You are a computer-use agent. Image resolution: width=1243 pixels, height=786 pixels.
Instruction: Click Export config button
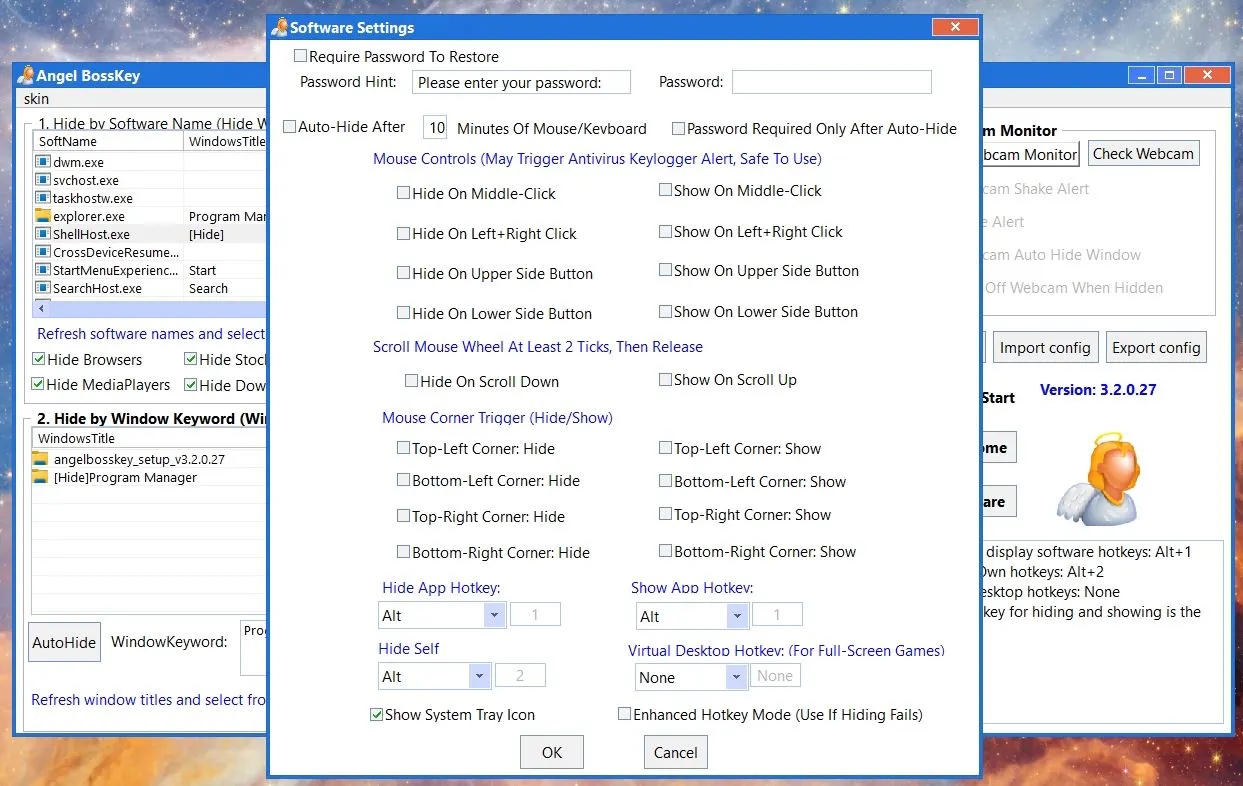[1156, 347]
